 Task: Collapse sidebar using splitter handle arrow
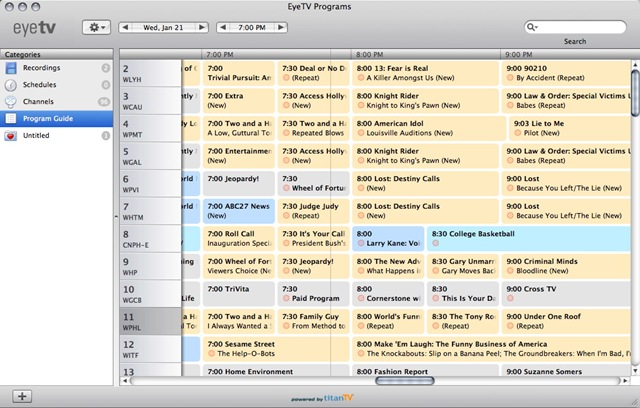[x=116, y=217]
